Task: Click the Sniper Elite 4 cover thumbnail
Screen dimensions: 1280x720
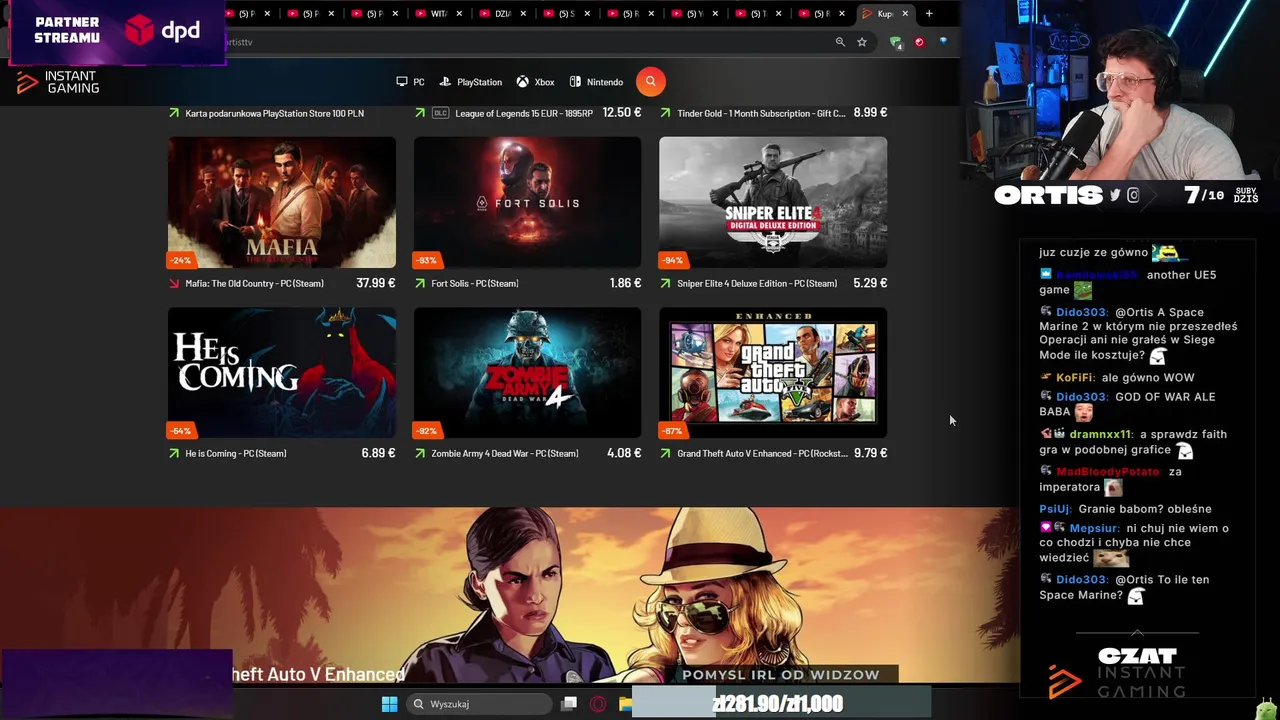Action: click(773, 203)
